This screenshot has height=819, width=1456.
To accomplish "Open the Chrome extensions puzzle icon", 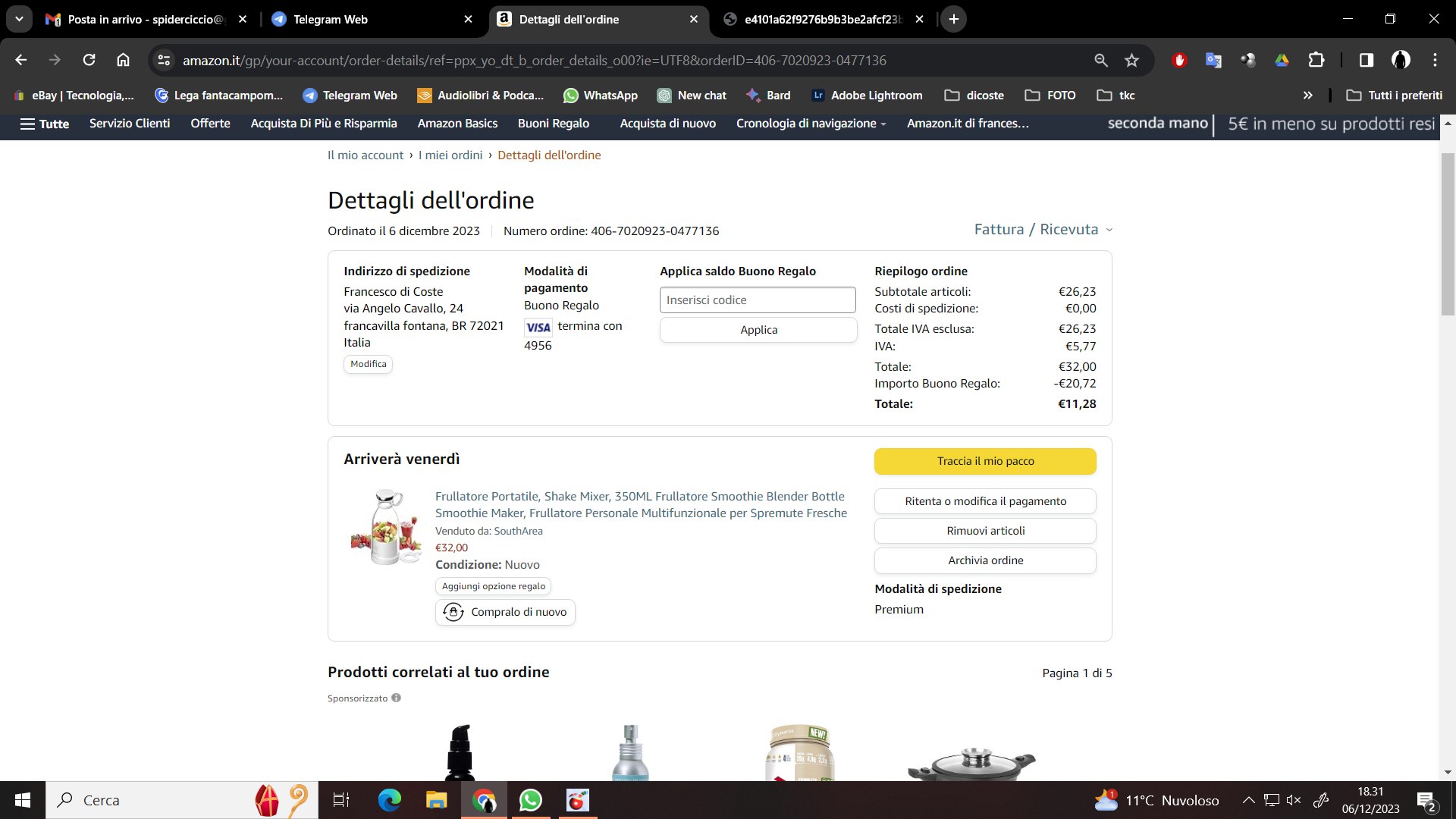I will [x=1316, y=60].
